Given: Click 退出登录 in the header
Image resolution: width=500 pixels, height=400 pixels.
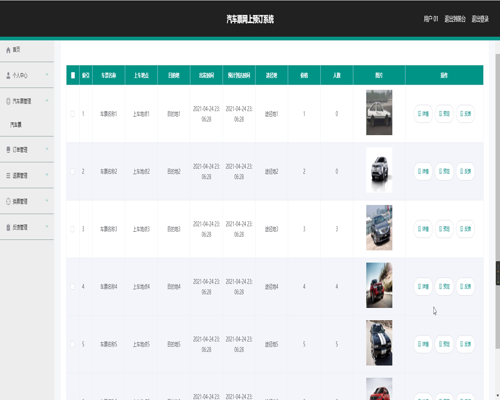Looking at the screenshot, I should click(x=480, y=19).
